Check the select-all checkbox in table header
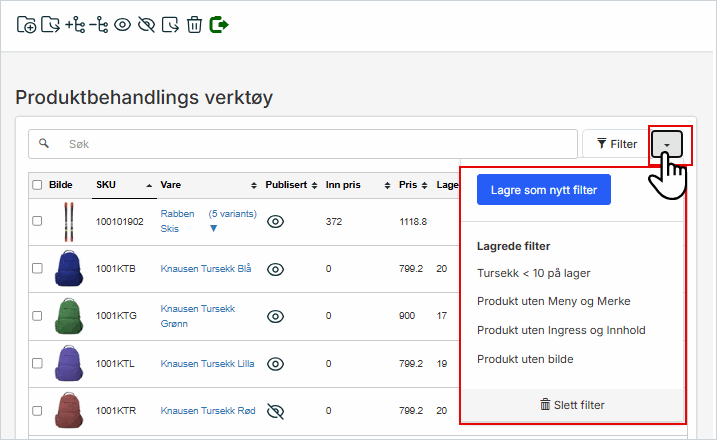This screenshot has width=717, height=440. click(37, 185)
